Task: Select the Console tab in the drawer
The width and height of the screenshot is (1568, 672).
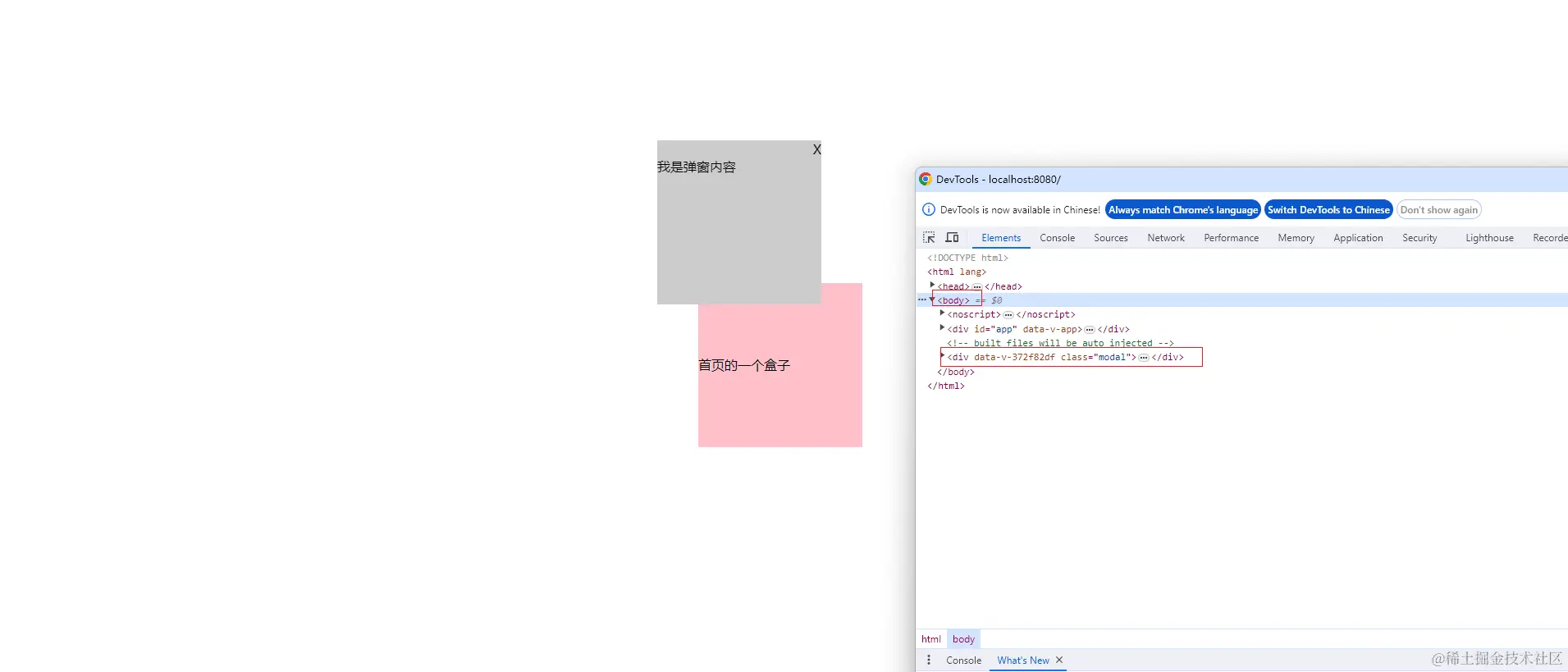Action: coord(963,660)
